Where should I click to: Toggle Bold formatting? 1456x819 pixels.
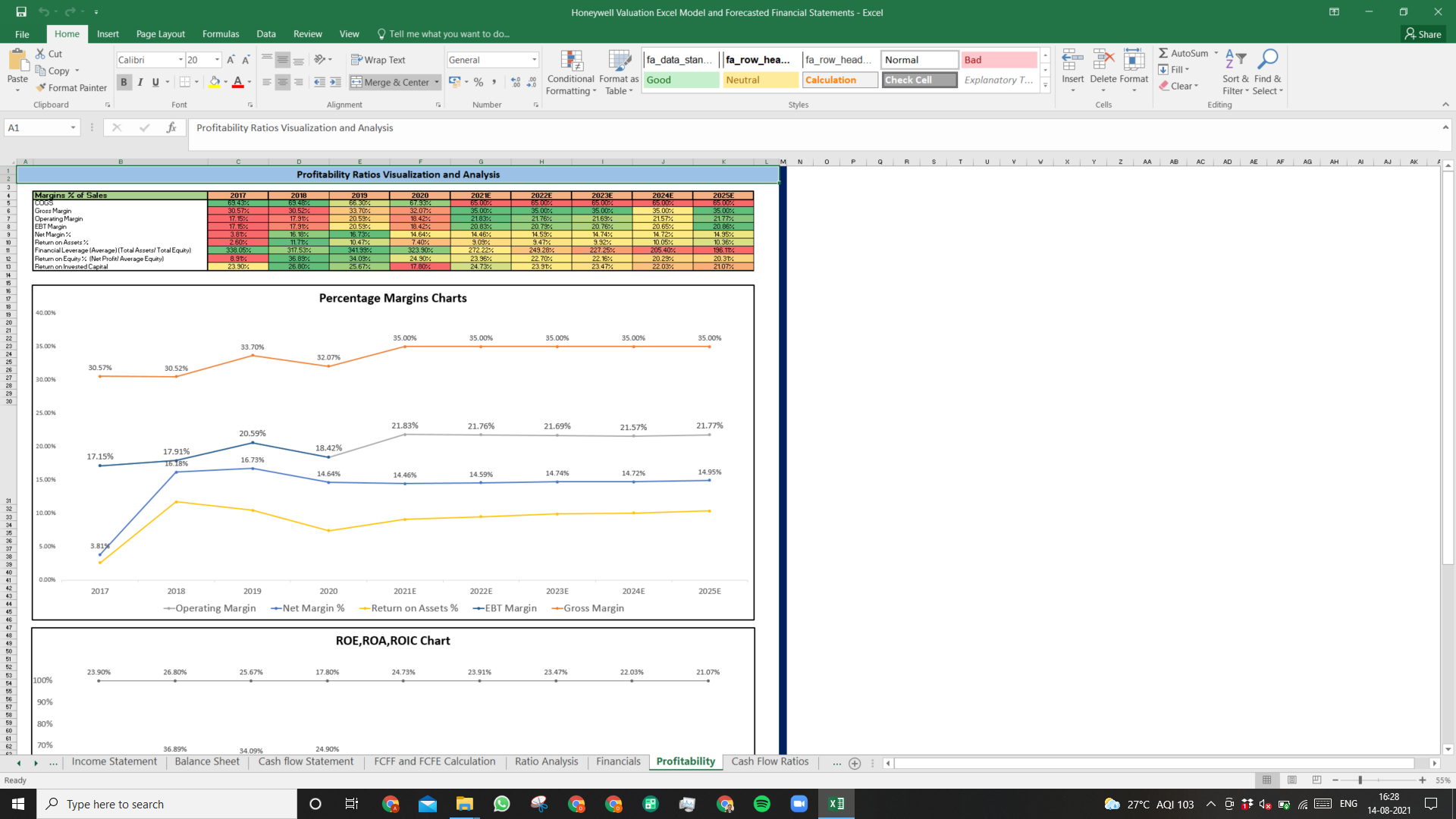[124, 82]
